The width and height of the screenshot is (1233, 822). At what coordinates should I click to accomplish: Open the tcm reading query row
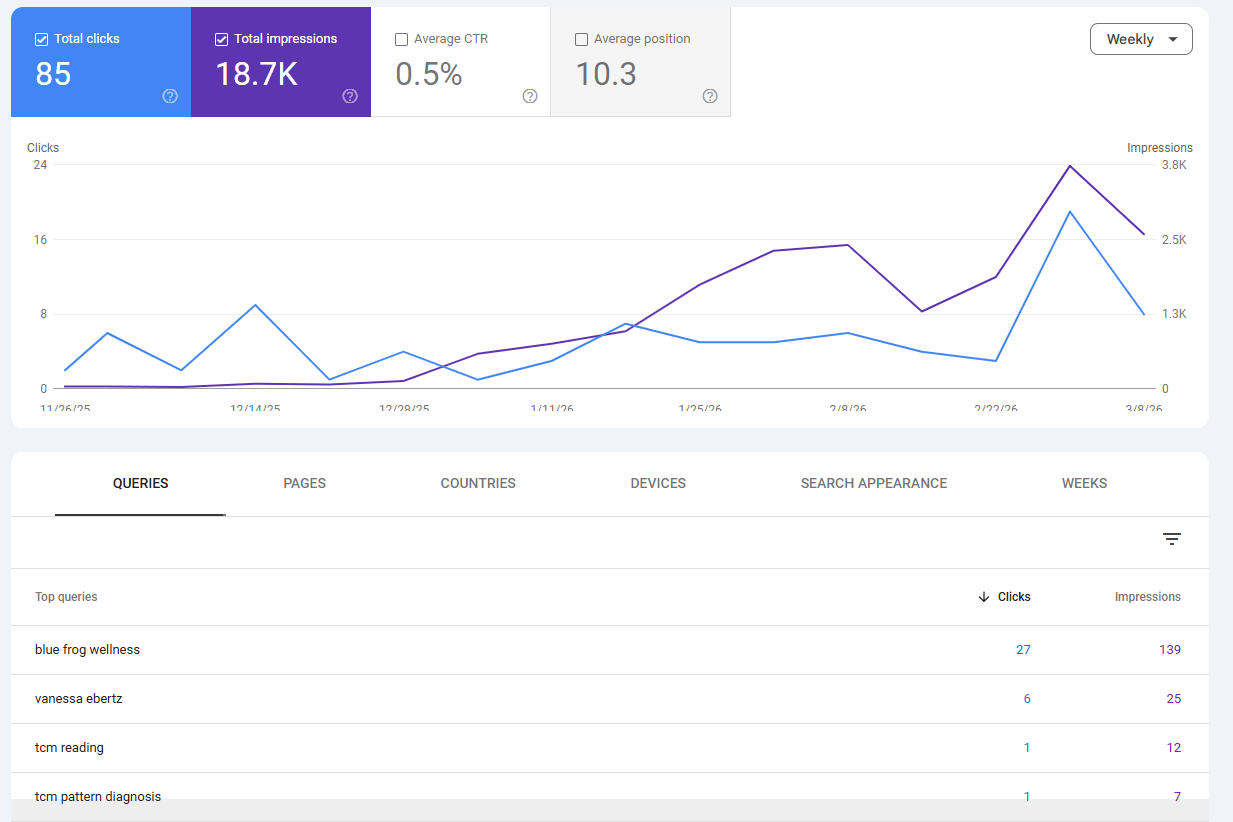pyautogui.click(x=71, y=747)
